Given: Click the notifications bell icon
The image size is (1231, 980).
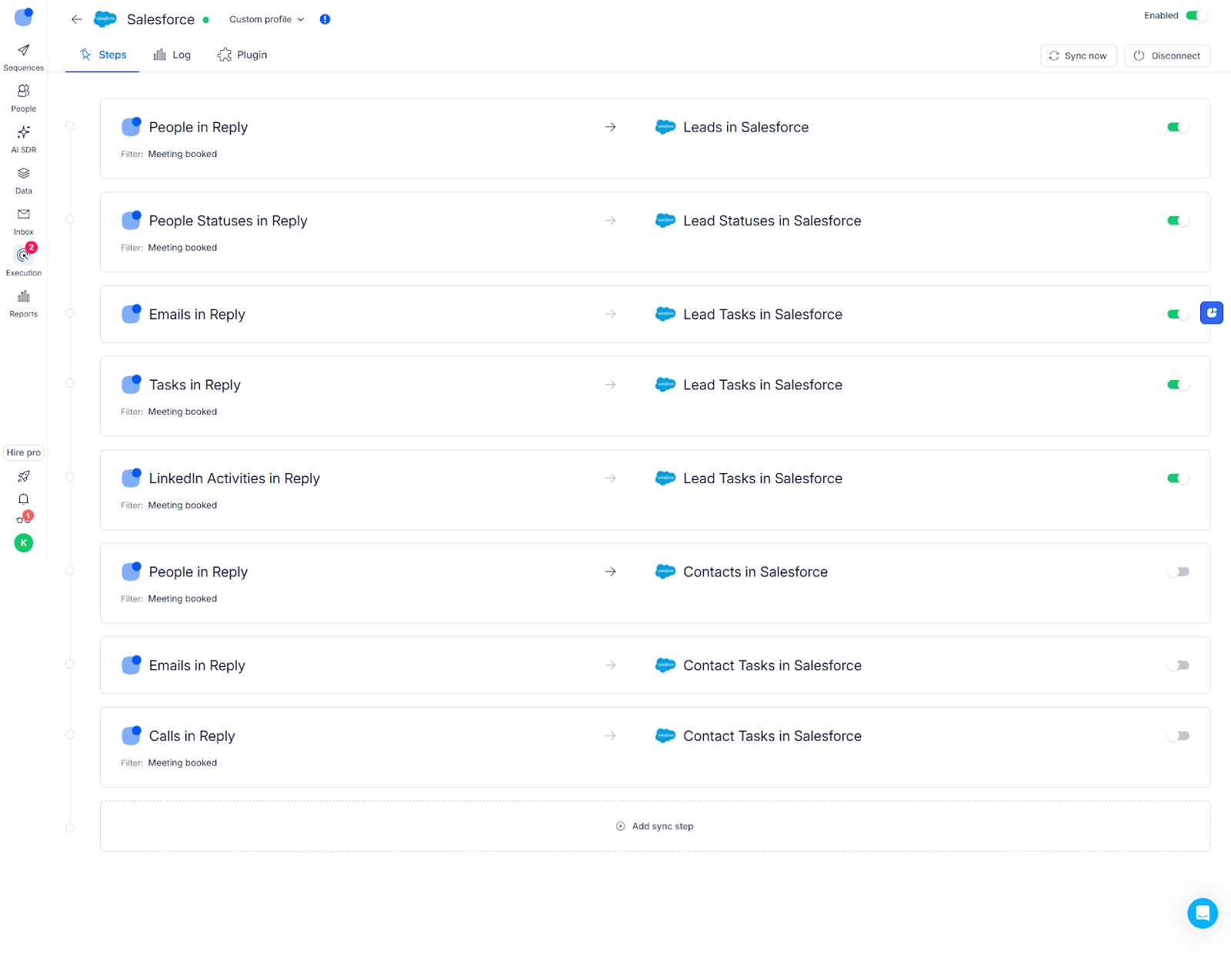Looking at the screenshot, I should coord(24,498).
